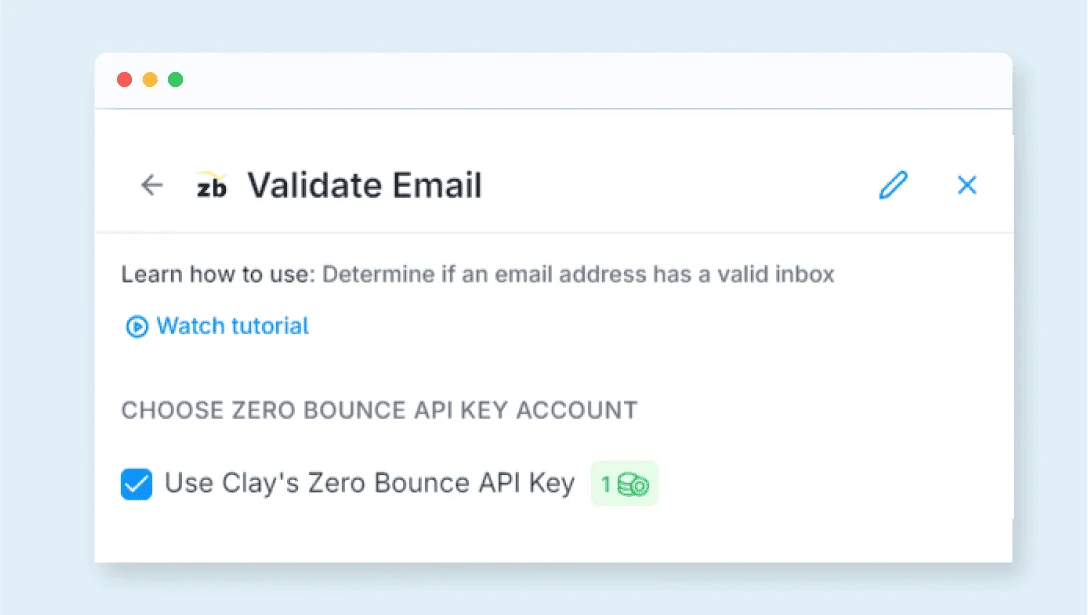Click the play icon beside Watch tutorial
Screen dimensions: 1088x615
click(x=134, y=326)
